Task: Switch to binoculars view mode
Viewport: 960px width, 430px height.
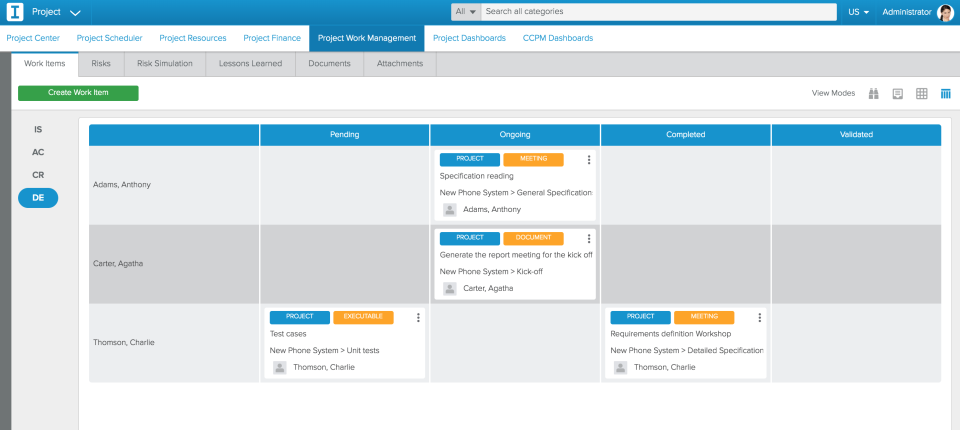Action: point(874,94)
